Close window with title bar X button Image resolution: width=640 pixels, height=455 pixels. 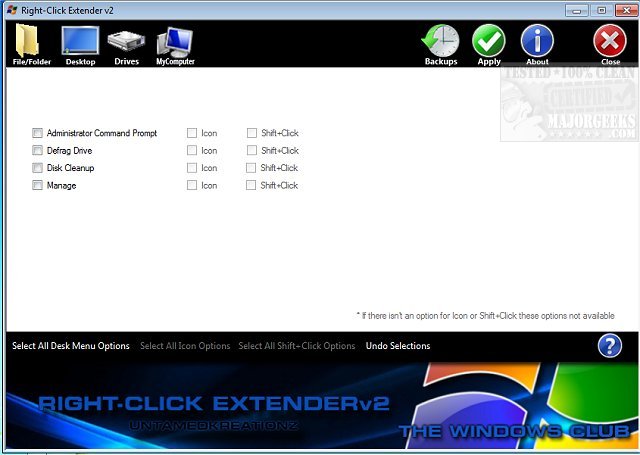coord(626,10)
